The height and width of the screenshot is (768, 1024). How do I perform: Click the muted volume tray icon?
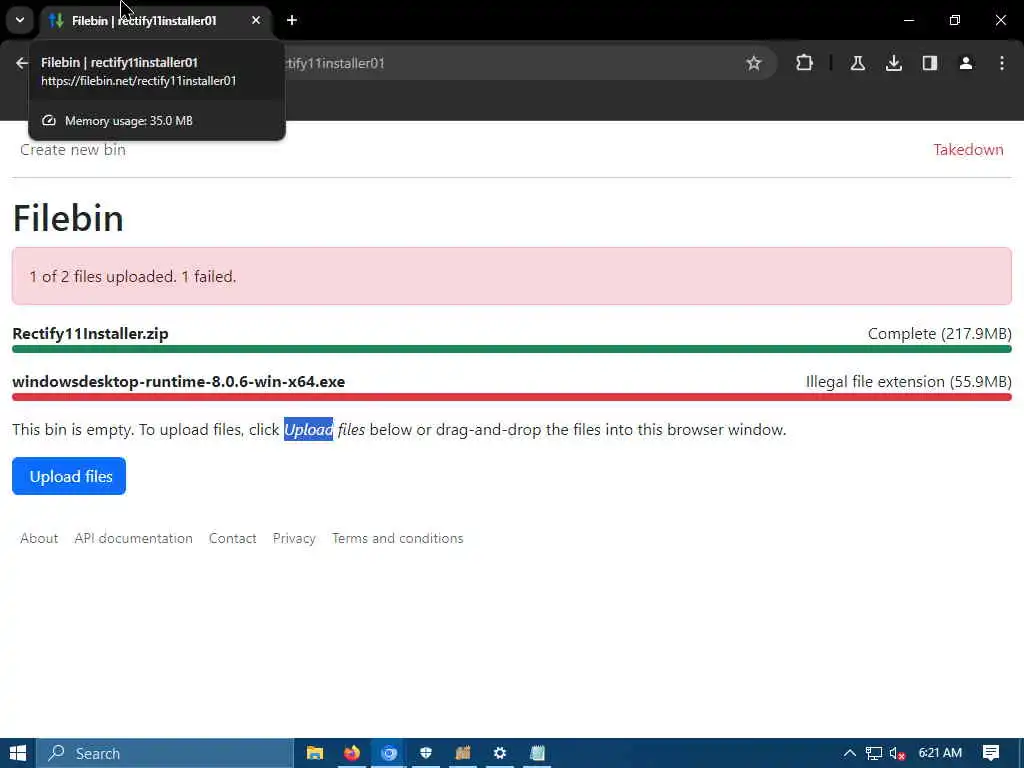coord(897,754)
